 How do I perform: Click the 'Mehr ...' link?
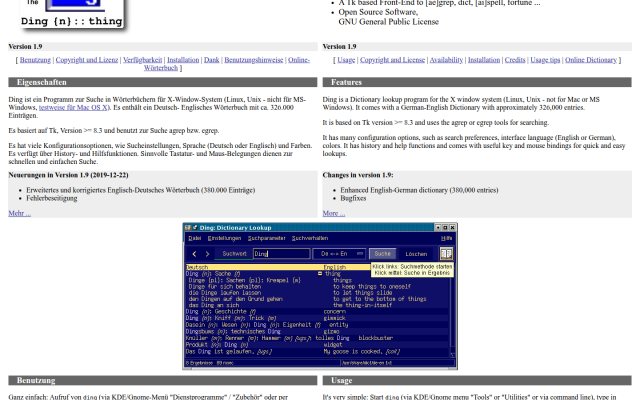(20, 213)
